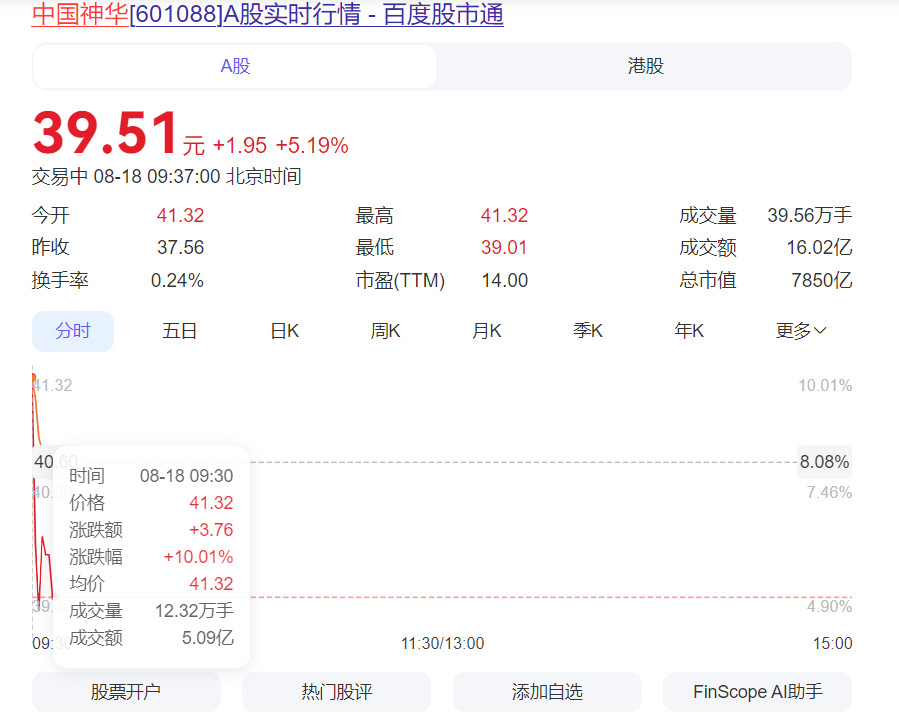Click 添加自选 to add to watchlist
899x721 pixels.
[x=547, y=692]
